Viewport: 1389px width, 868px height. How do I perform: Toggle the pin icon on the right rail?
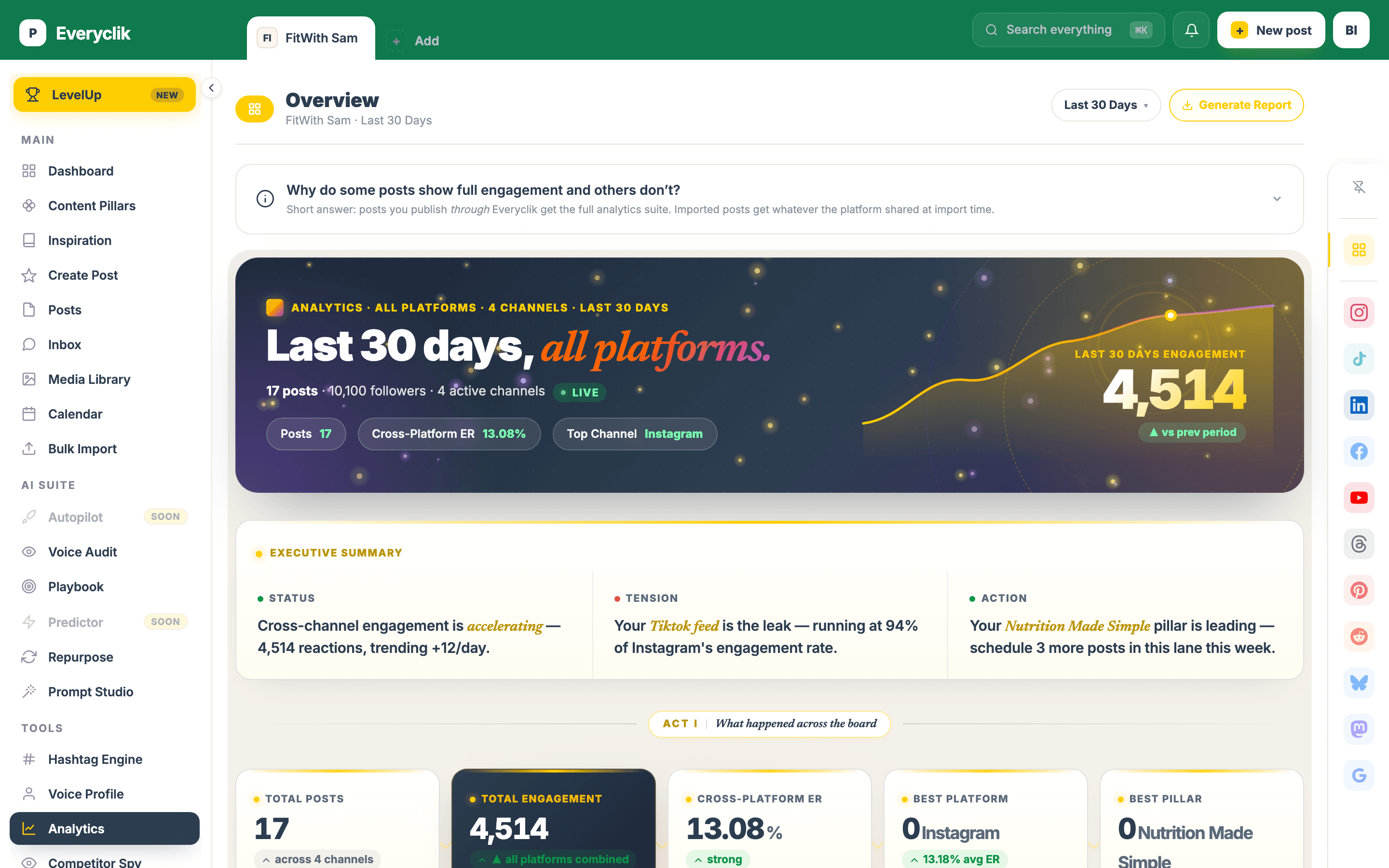(x=1359, y=187)
